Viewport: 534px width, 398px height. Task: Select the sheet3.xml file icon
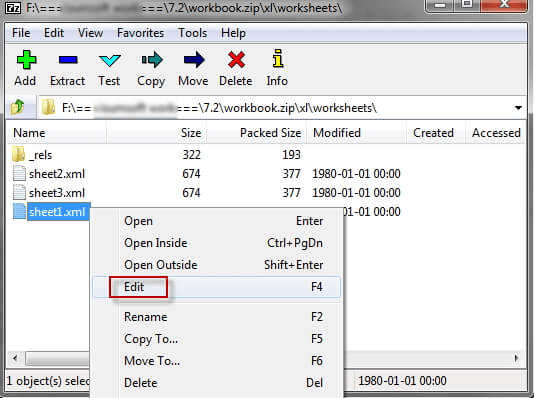[x=19, y=192]
